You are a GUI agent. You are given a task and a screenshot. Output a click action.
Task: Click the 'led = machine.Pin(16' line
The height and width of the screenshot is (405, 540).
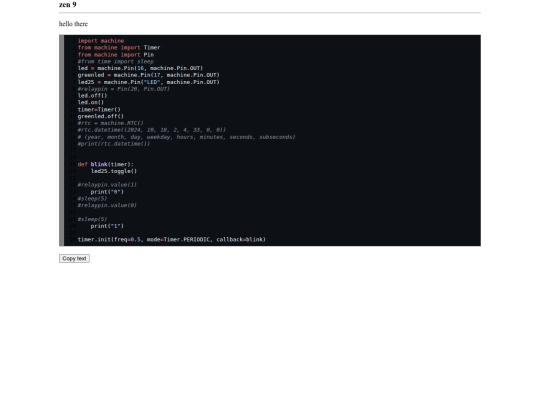tap(140, 68)
